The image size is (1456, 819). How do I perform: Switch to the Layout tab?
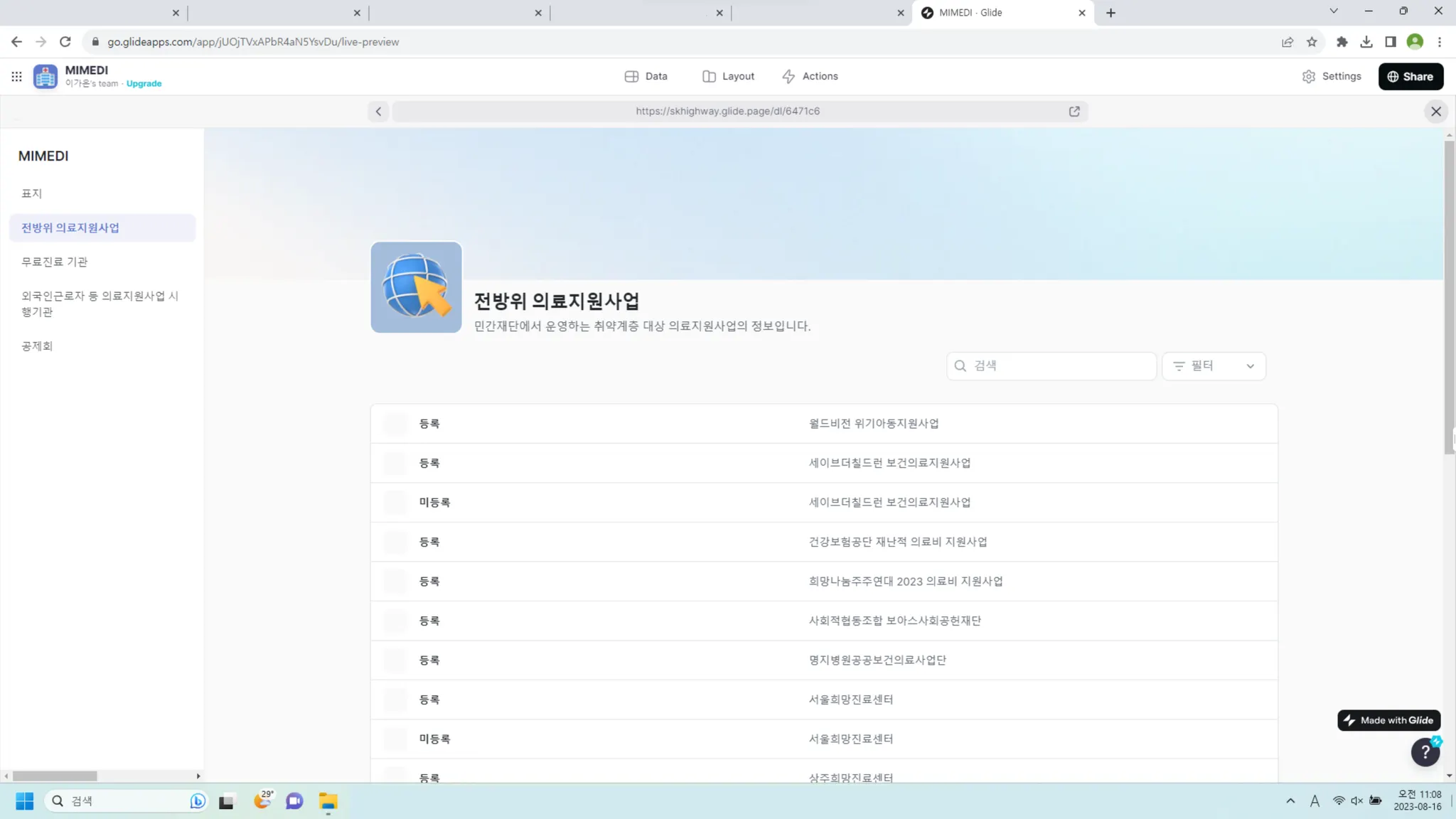click(x=728, y=76)
